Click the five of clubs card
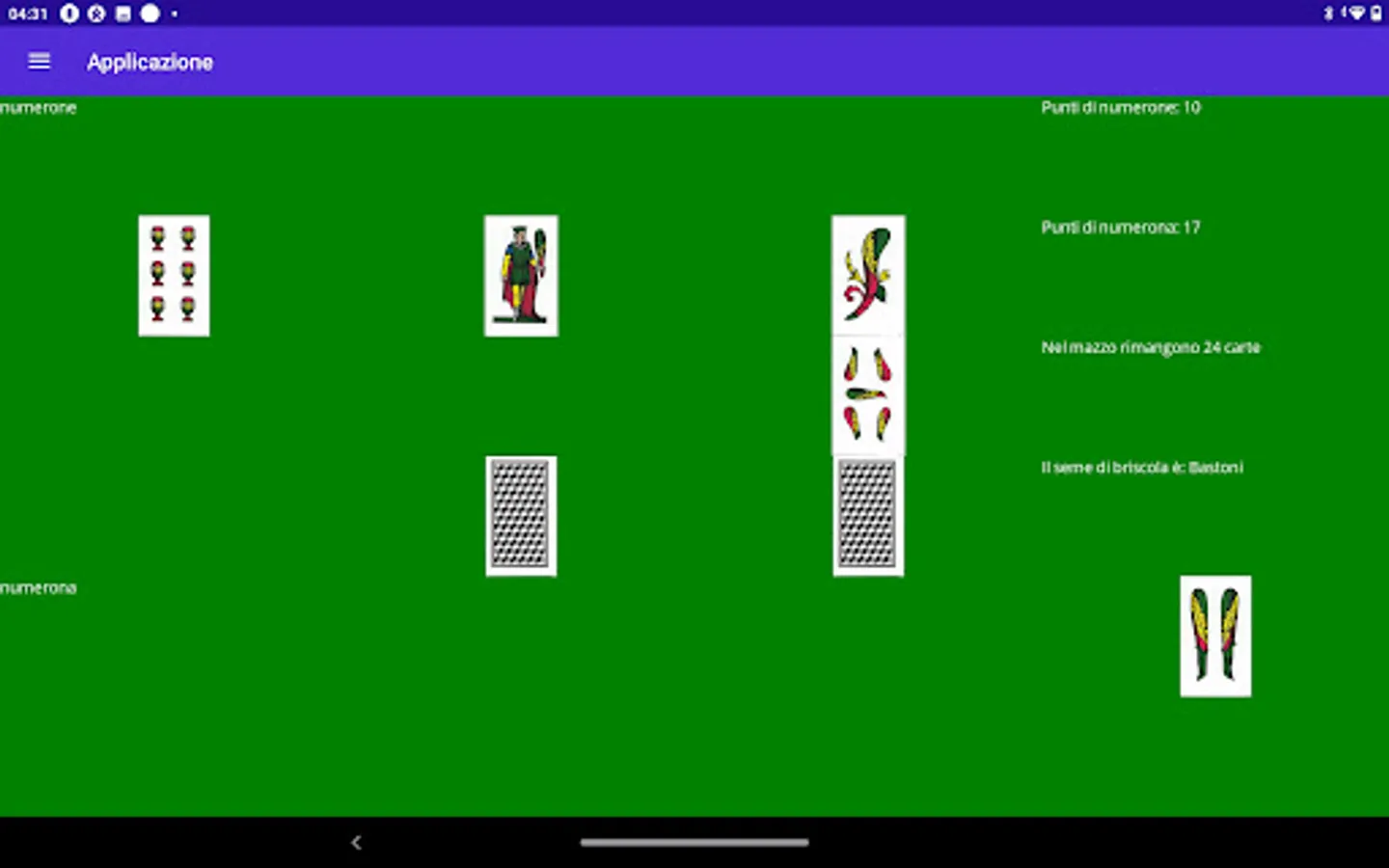Screen dimensions: 1389x868 (x=868, y=395)
